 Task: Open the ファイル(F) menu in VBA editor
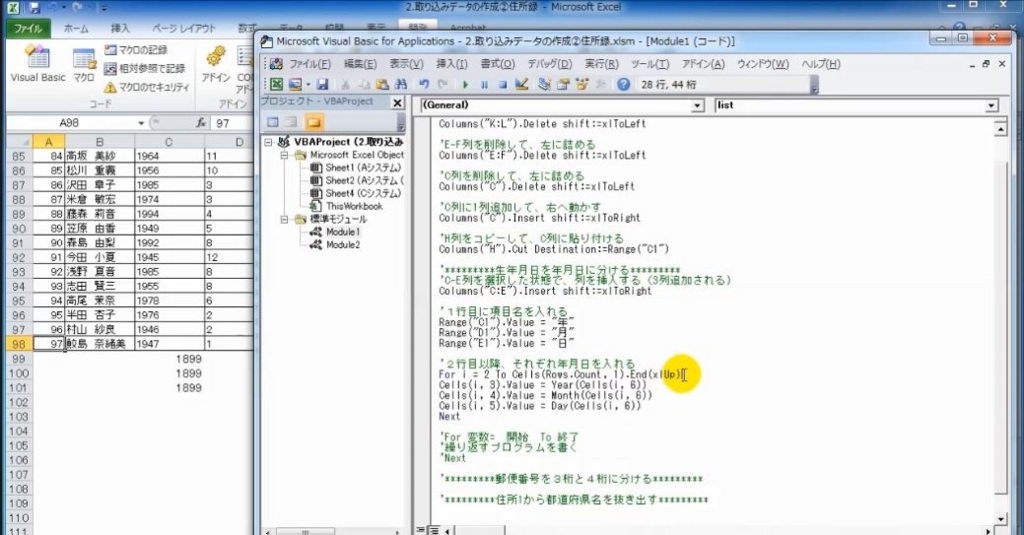click(310, 64)
